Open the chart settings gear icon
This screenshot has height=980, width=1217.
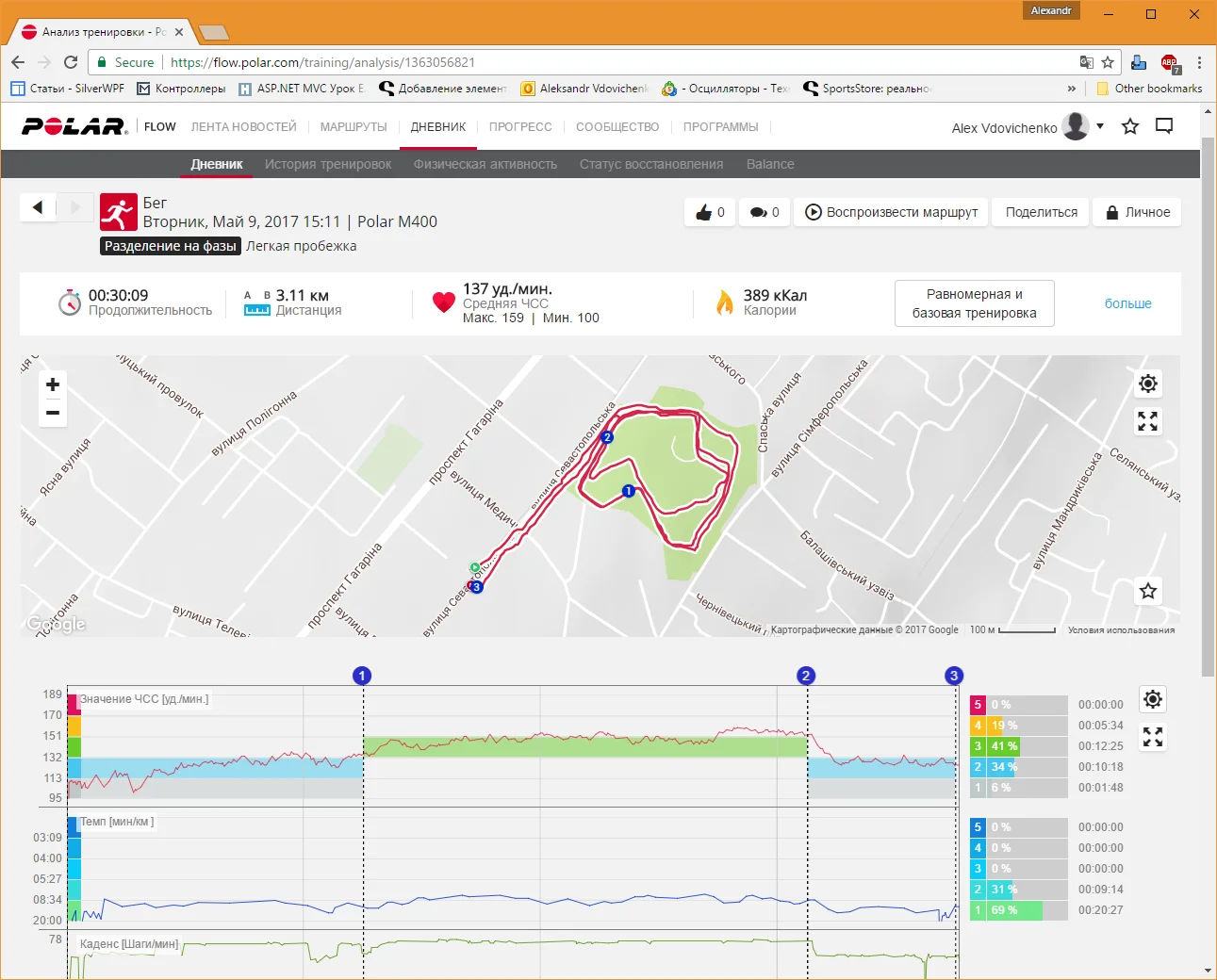tap(1152, 699)
